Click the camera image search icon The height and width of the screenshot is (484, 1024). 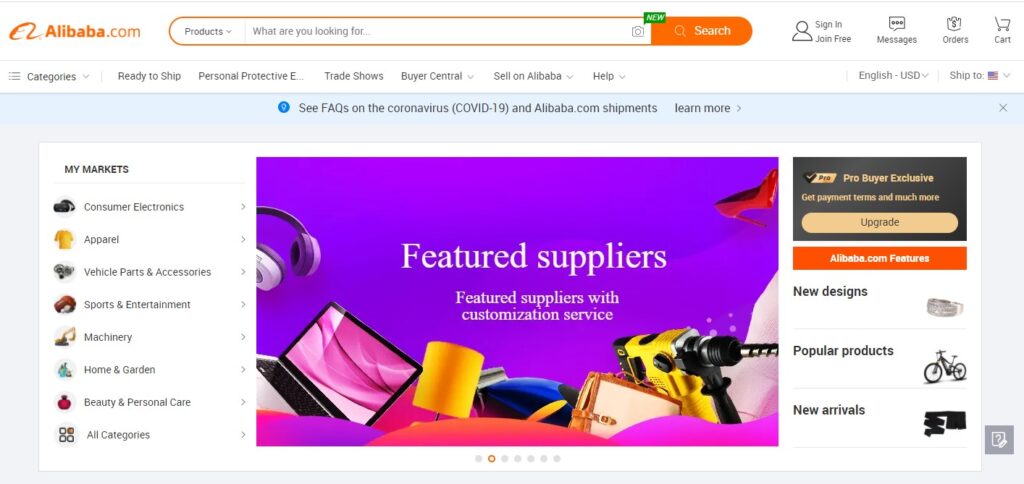[x=637, y=31]
